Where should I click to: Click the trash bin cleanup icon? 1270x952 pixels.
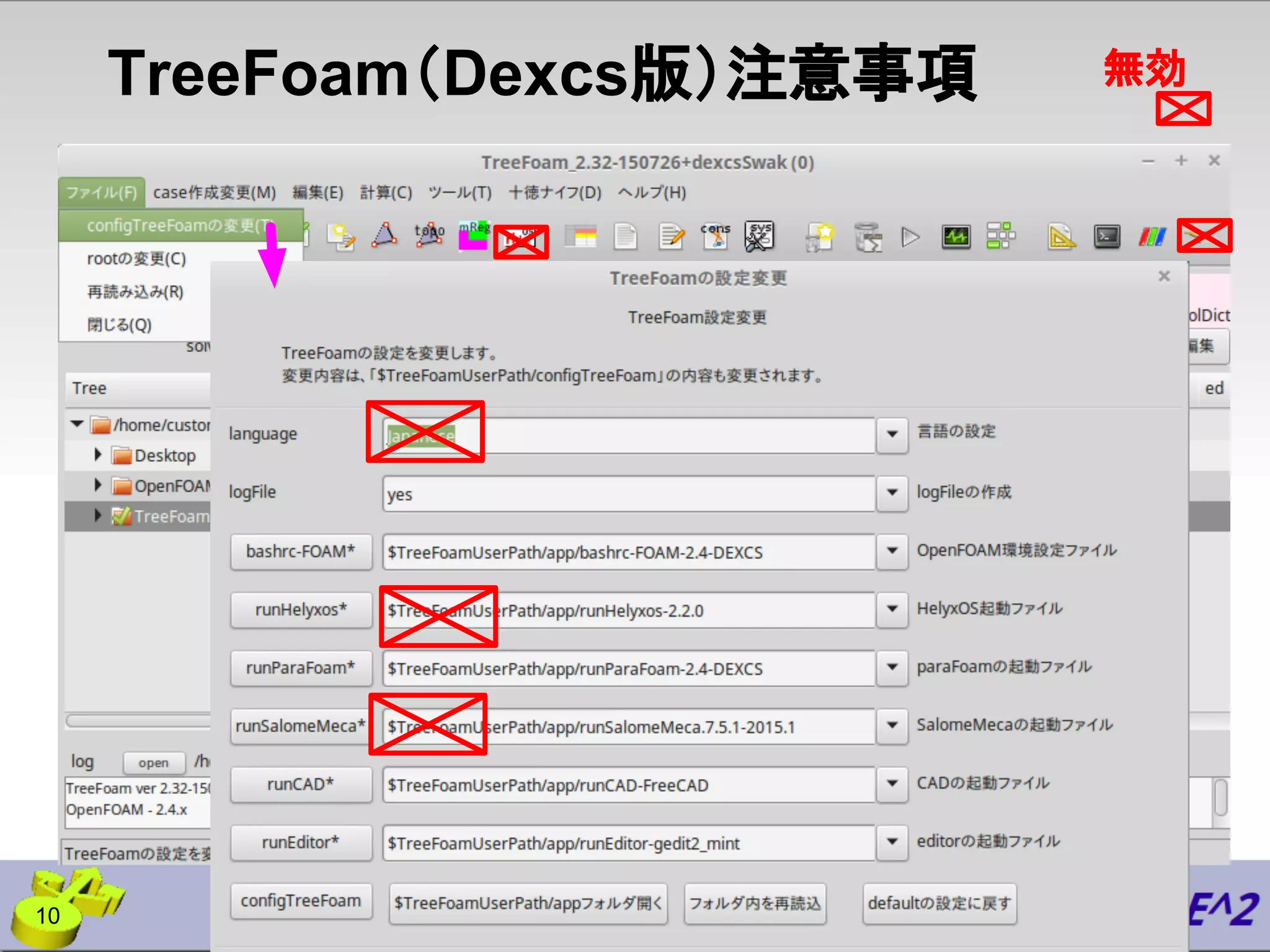pos(868,237)
